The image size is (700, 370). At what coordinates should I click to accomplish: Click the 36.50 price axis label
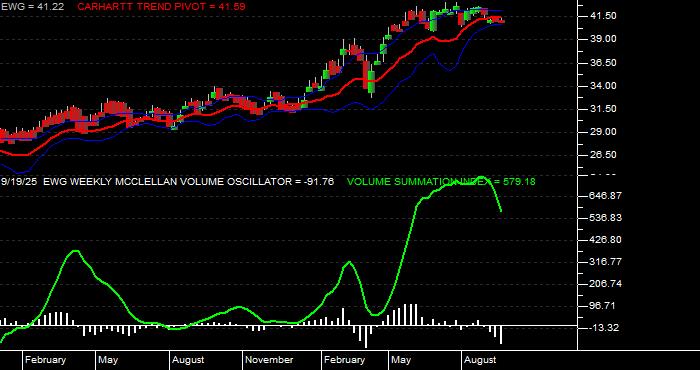click(604, 63)
